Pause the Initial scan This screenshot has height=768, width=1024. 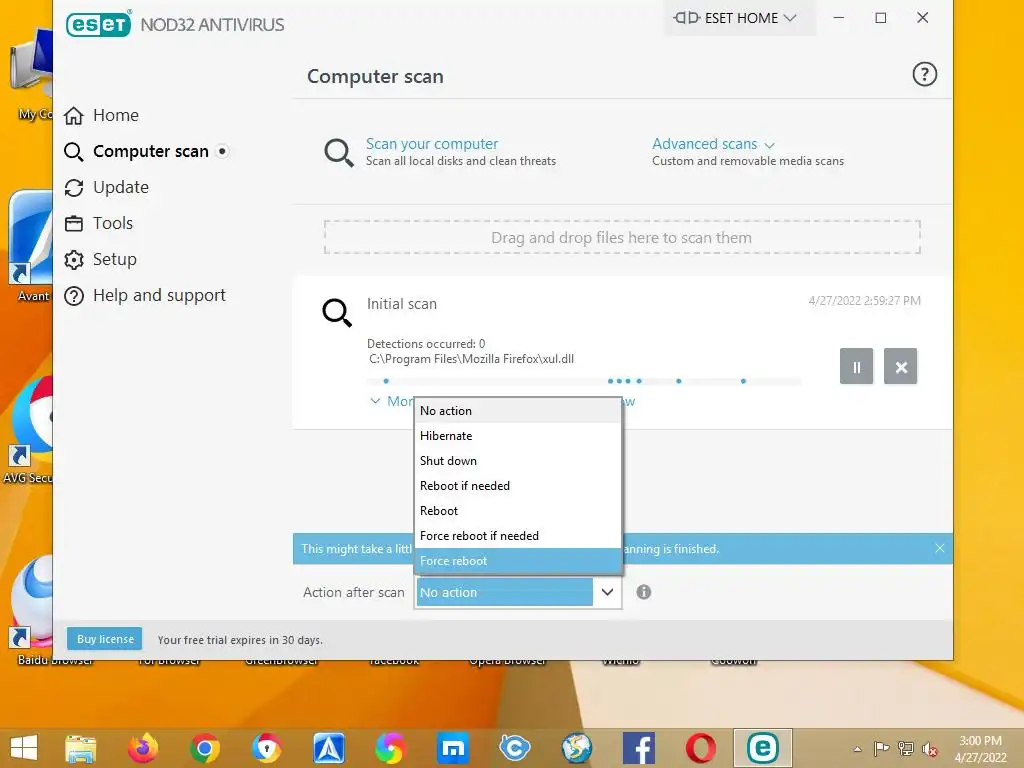pyautogui.click(x=856, y=366)
